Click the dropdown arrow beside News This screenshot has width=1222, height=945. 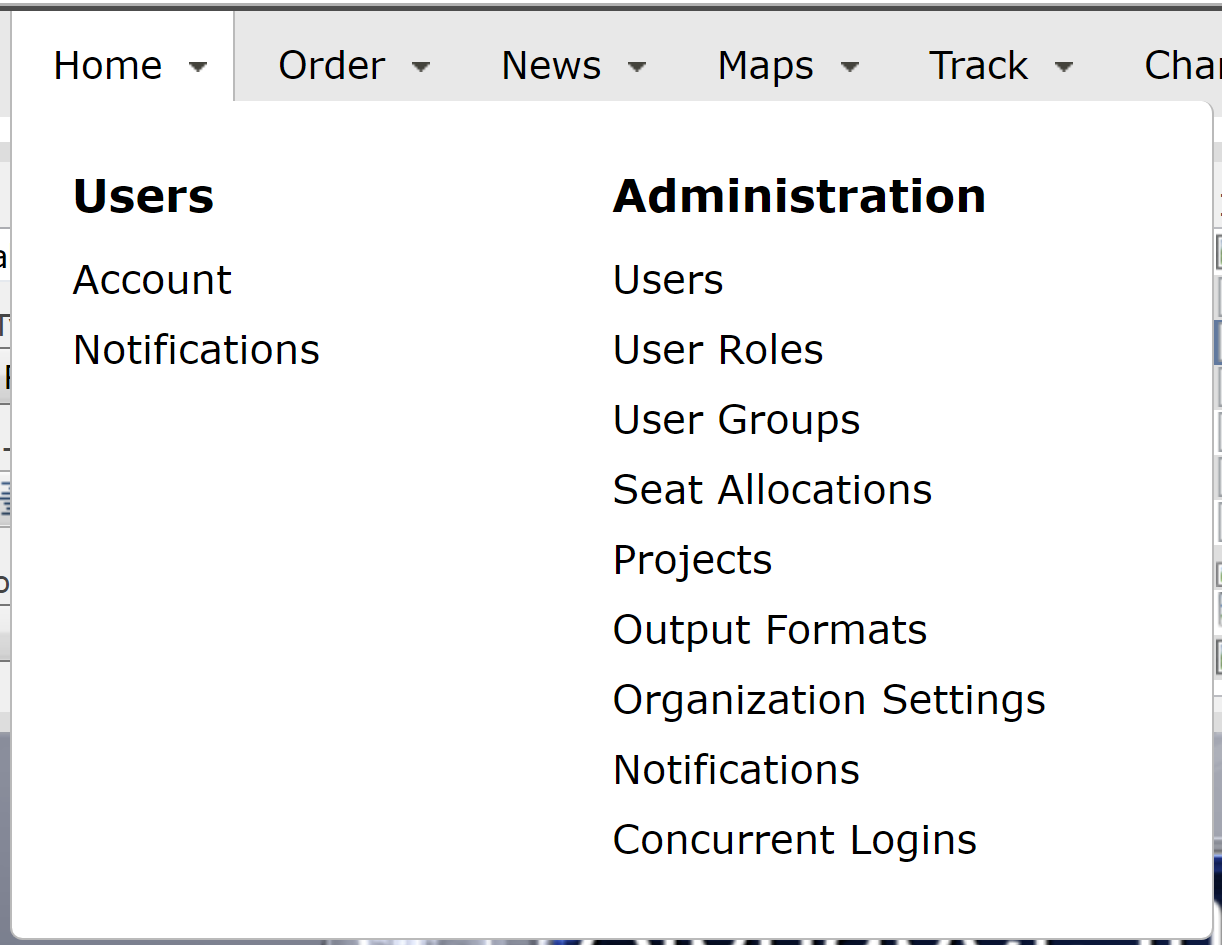pos(637,67)
